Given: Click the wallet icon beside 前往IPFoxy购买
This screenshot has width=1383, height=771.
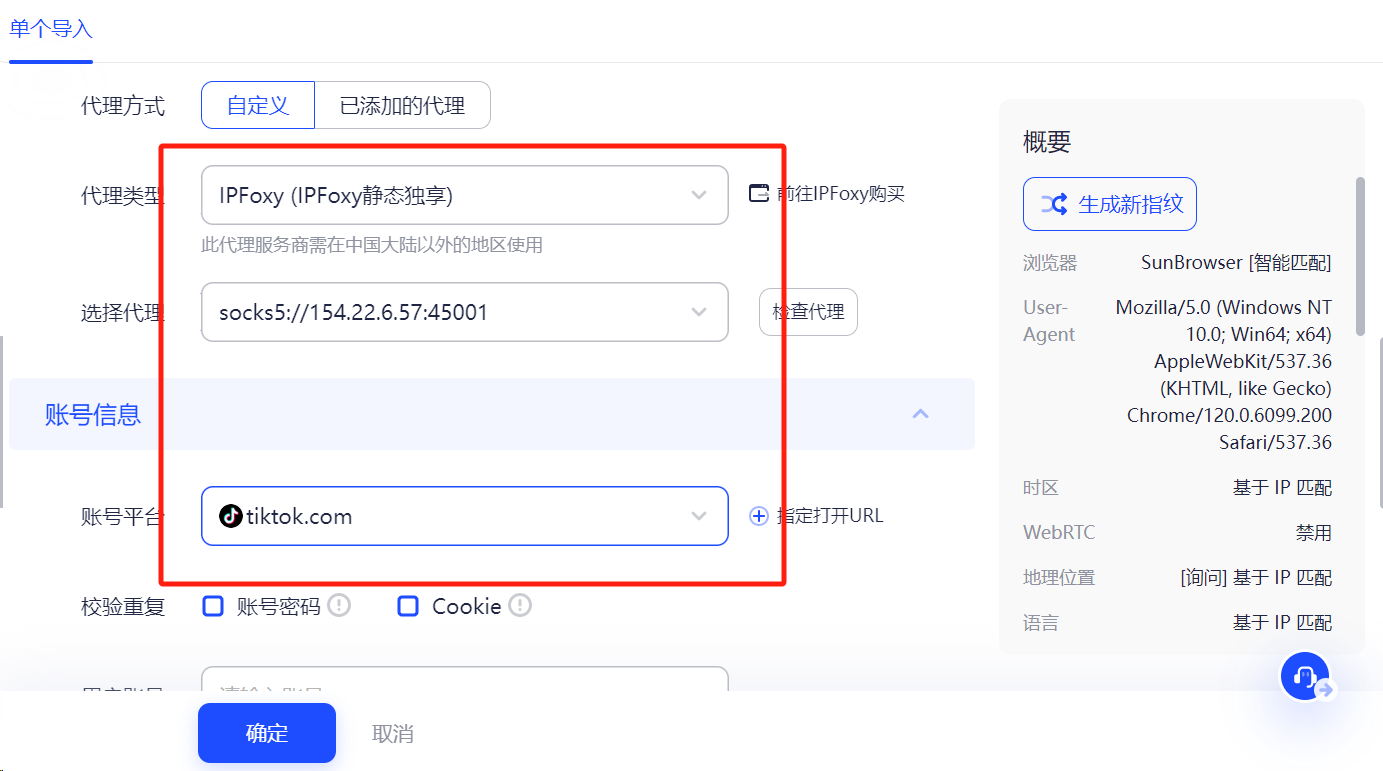Looking at the screenshot, I should click(x=759, y=193).
